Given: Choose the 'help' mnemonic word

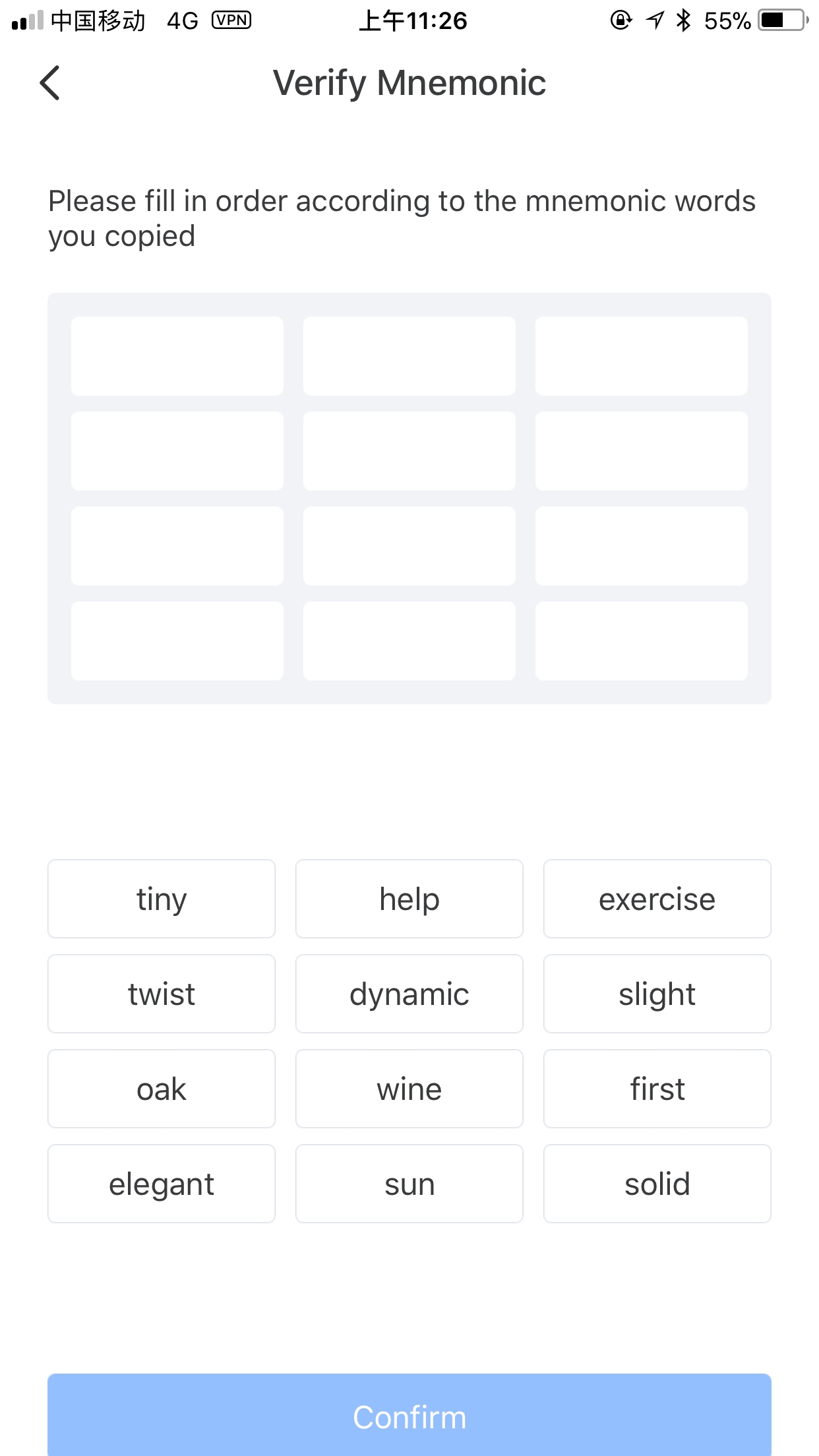Looking at the screenshot, I should 409,899.
